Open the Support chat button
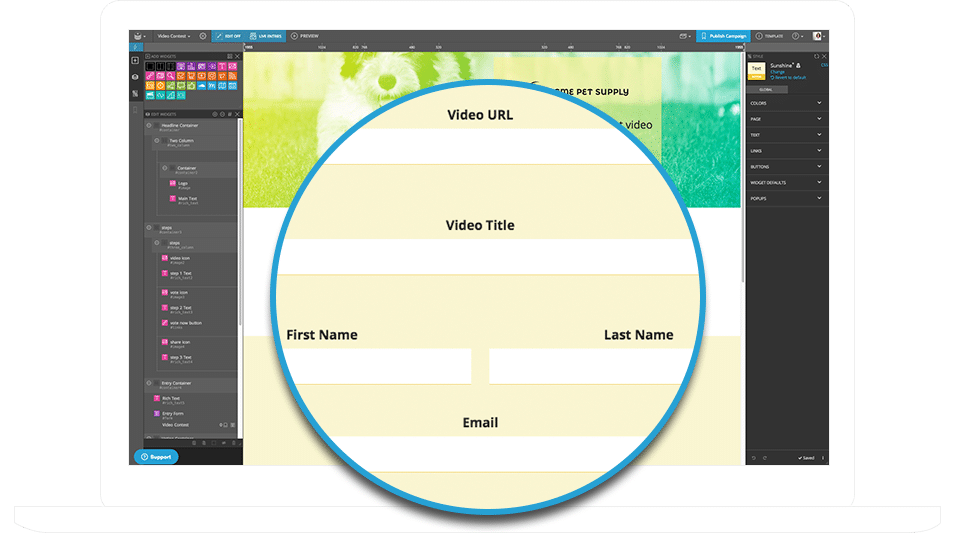The height and width of the screenshot is (534, 955). coord(155,457)
